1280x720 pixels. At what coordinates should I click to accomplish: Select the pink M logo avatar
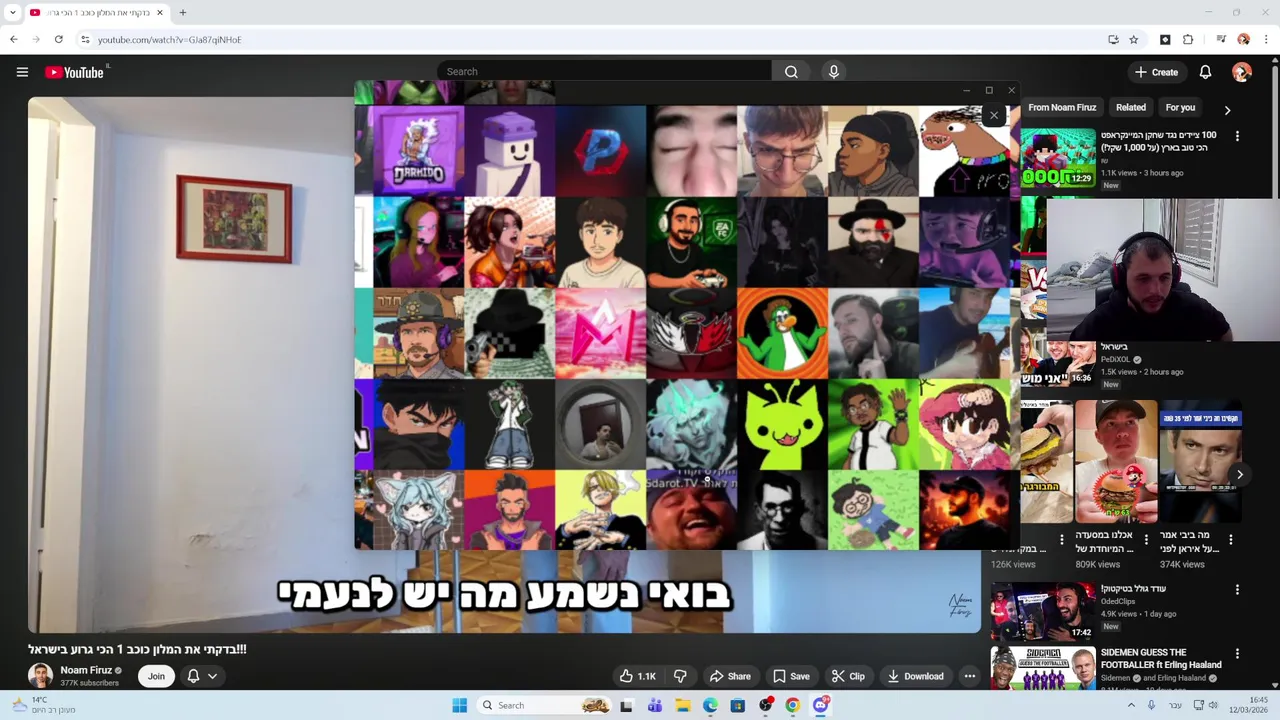(x=600, y=334)
